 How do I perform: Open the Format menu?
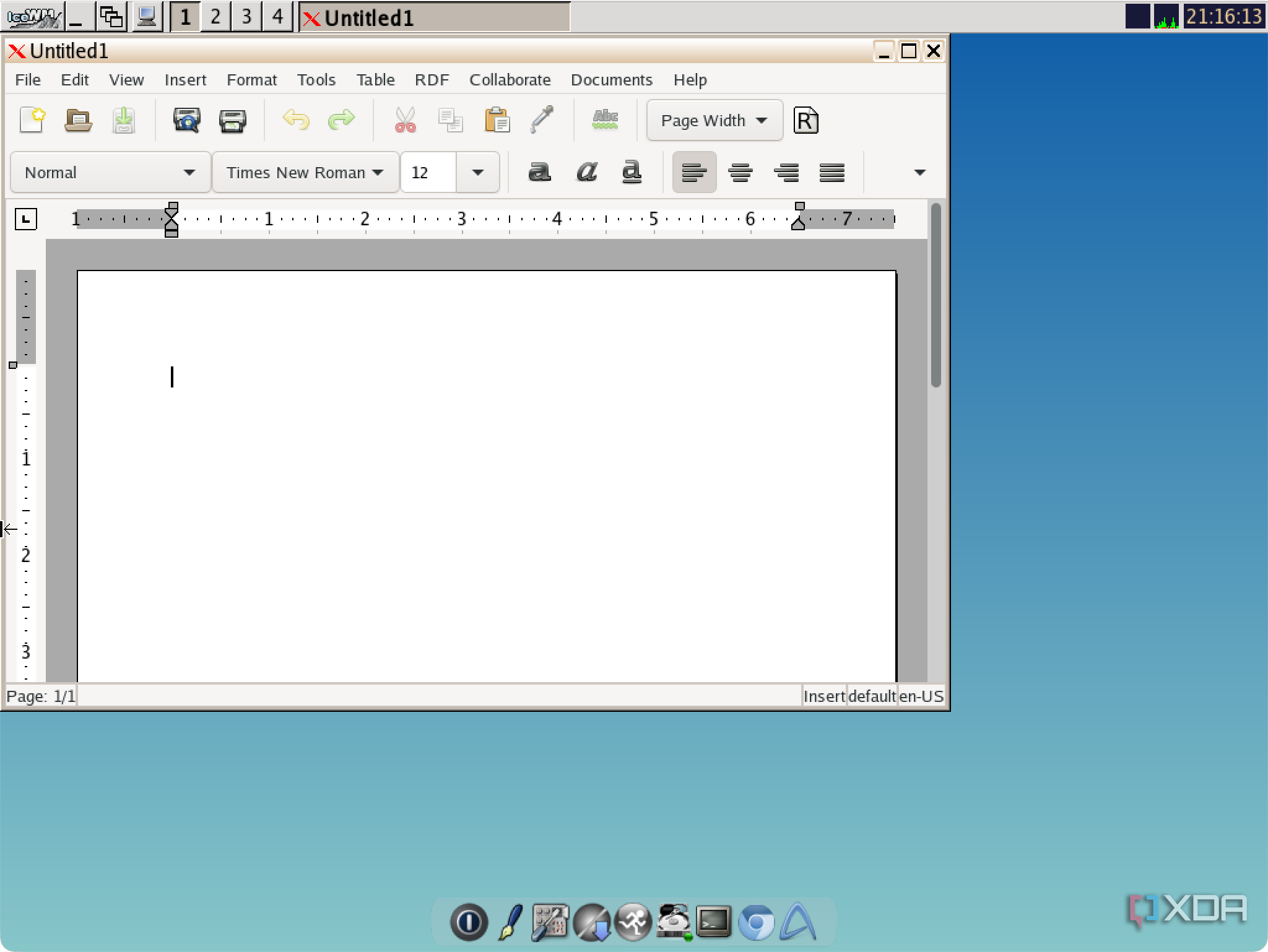[x=251, y=80]
